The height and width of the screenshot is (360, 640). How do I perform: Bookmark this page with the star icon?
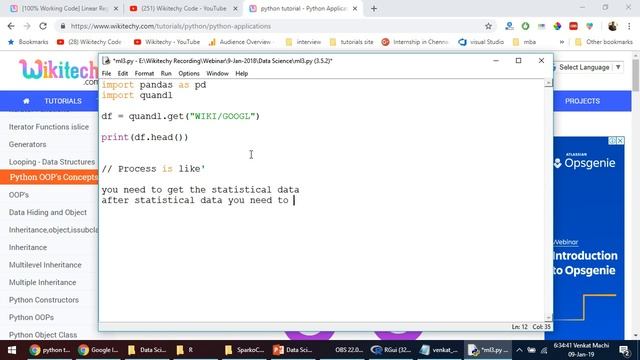click(488, 26)
